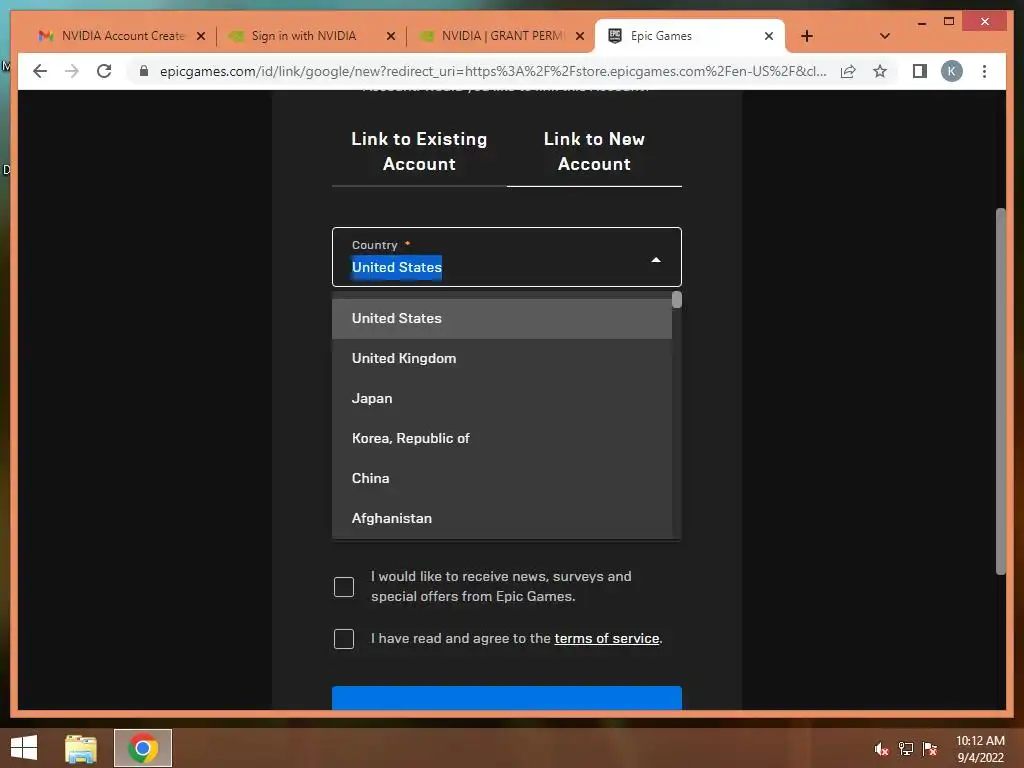The height and width of the screenshot is (768, 1024).
Task: Choose Japan from country list
Action: click(502, 398)
